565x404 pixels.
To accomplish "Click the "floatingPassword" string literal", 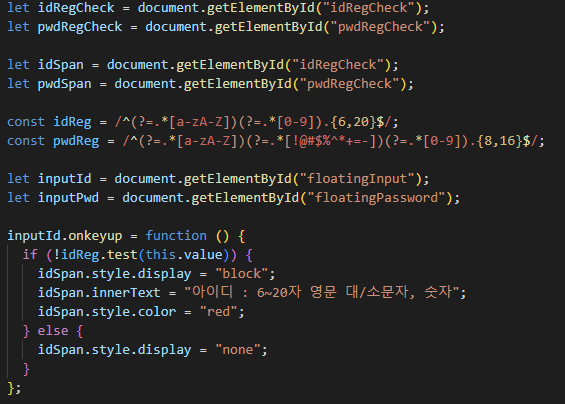I will 380,198.
